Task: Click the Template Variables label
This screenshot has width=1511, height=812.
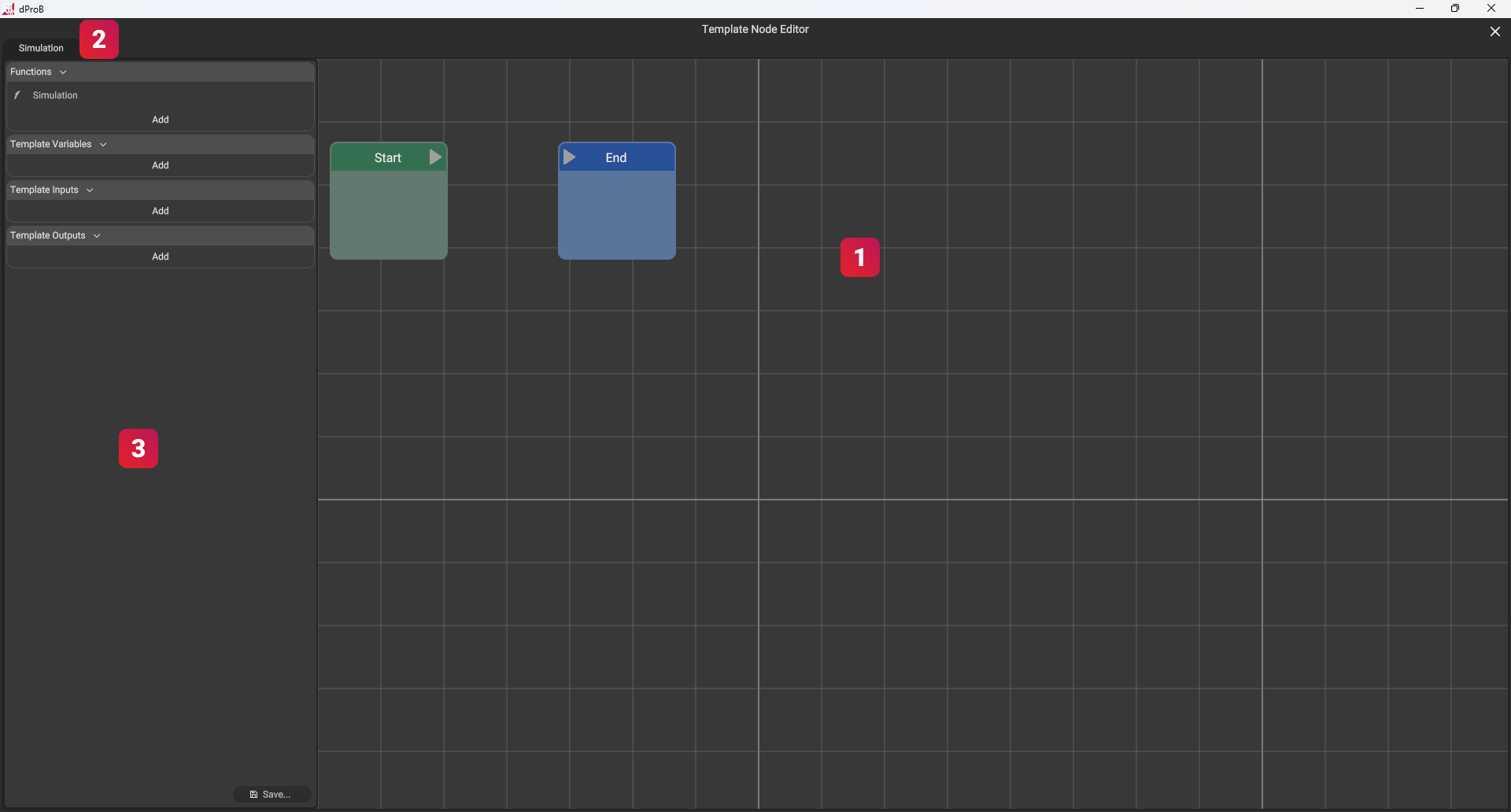Action: 50,145
